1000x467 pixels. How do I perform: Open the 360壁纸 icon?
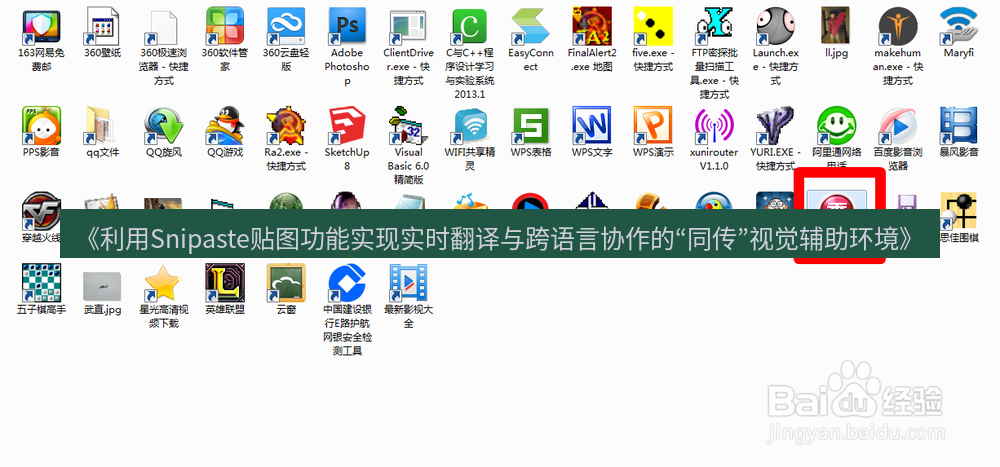tap(102, 27)
